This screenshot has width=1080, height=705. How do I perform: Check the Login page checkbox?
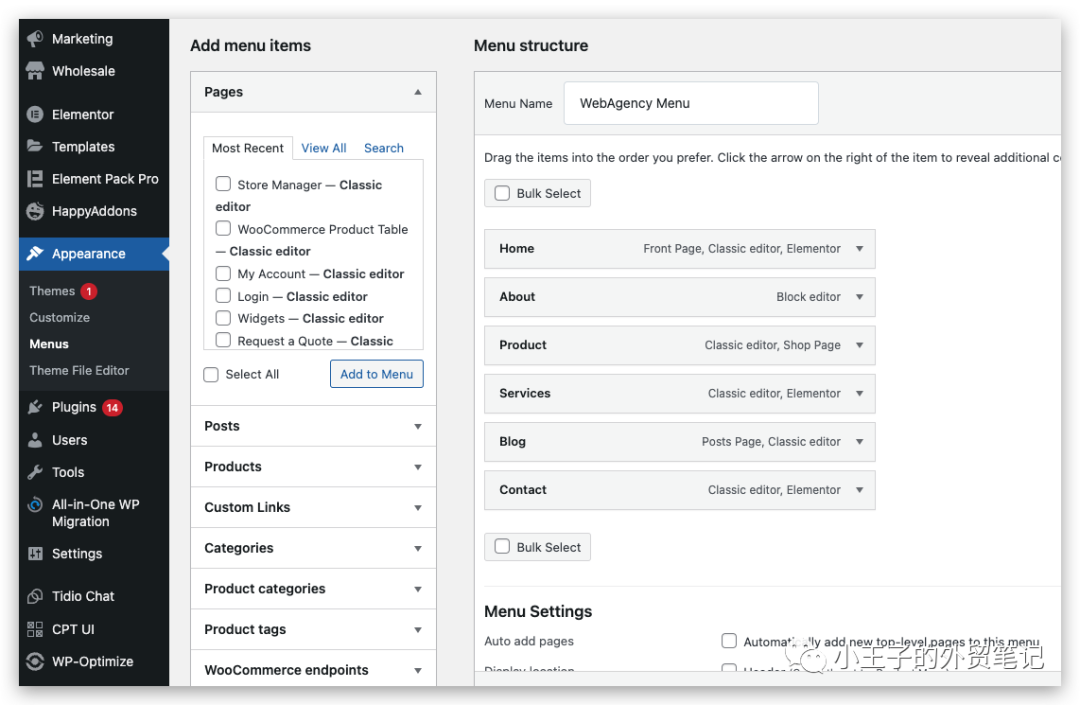click(x=223, y=296)
